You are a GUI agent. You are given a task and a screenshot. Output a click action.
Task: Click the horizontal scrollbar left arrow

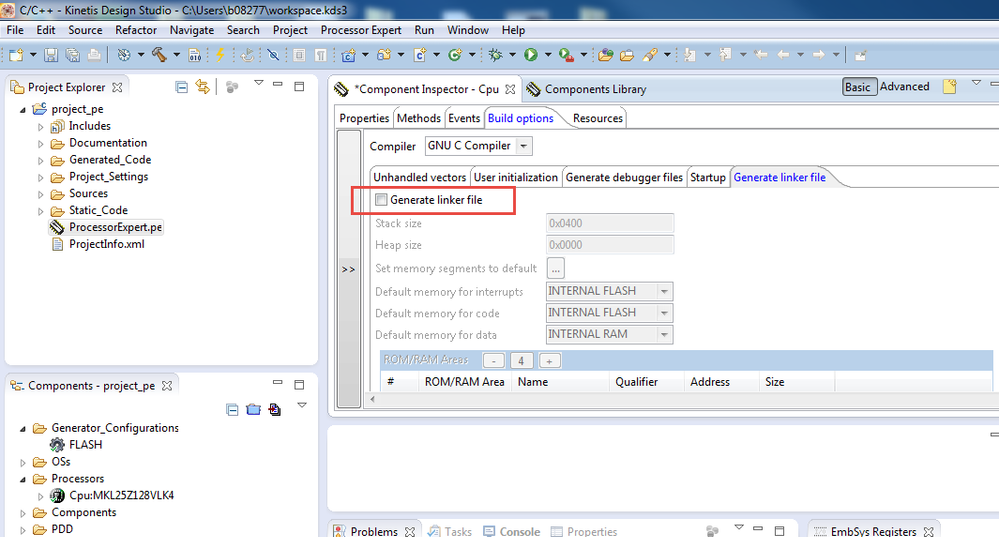coord(373,399)
